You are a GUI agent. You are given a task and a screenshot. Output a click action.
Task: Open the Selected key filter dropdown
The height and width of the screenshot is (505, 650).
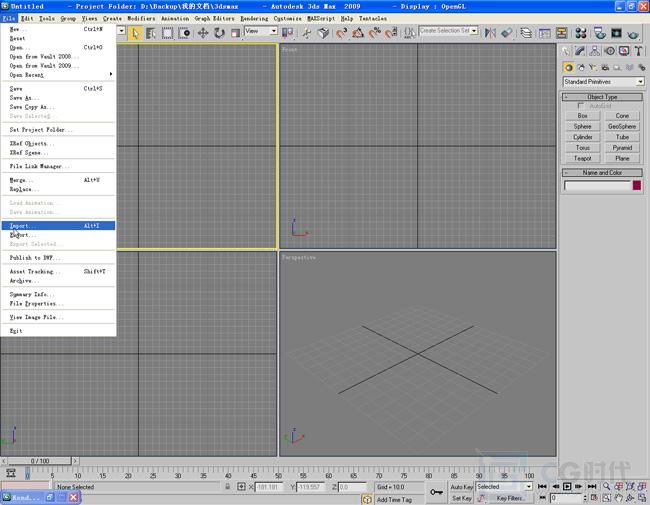[504, 486]
